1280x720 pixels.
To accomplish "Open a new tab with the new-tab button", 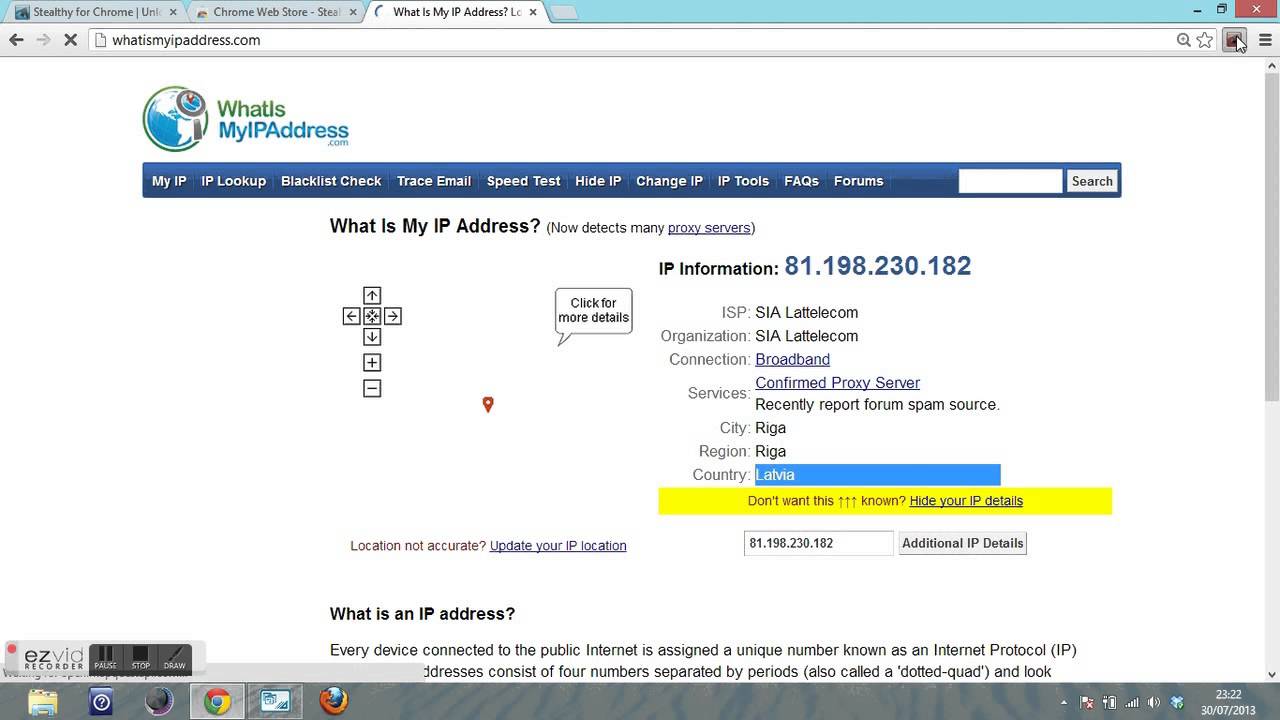I will click(563, 13).
